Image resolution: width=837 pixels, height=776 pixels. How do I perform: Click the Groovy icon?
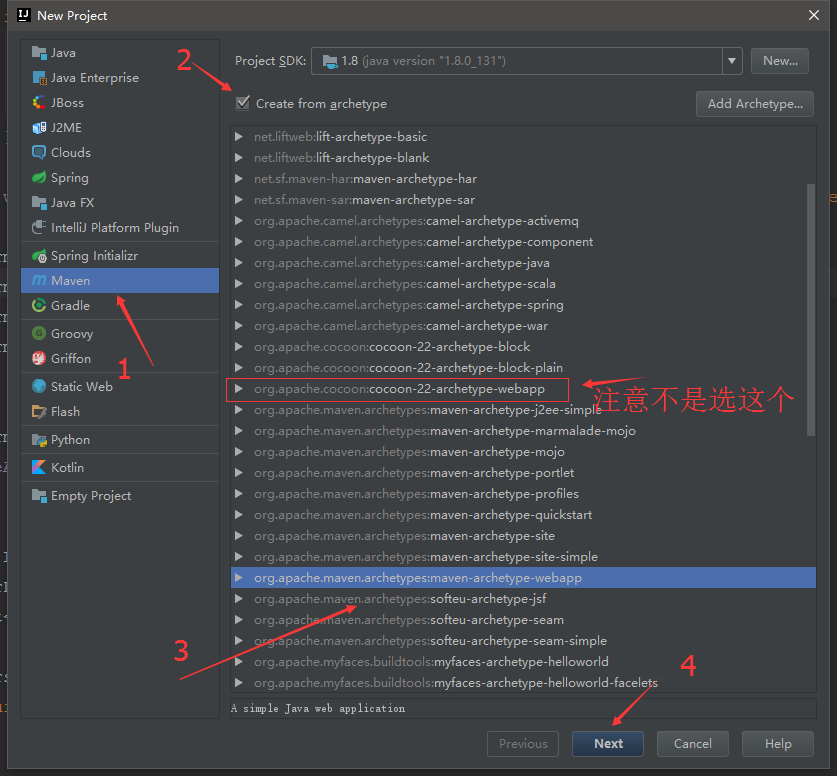tap(39, 334)
